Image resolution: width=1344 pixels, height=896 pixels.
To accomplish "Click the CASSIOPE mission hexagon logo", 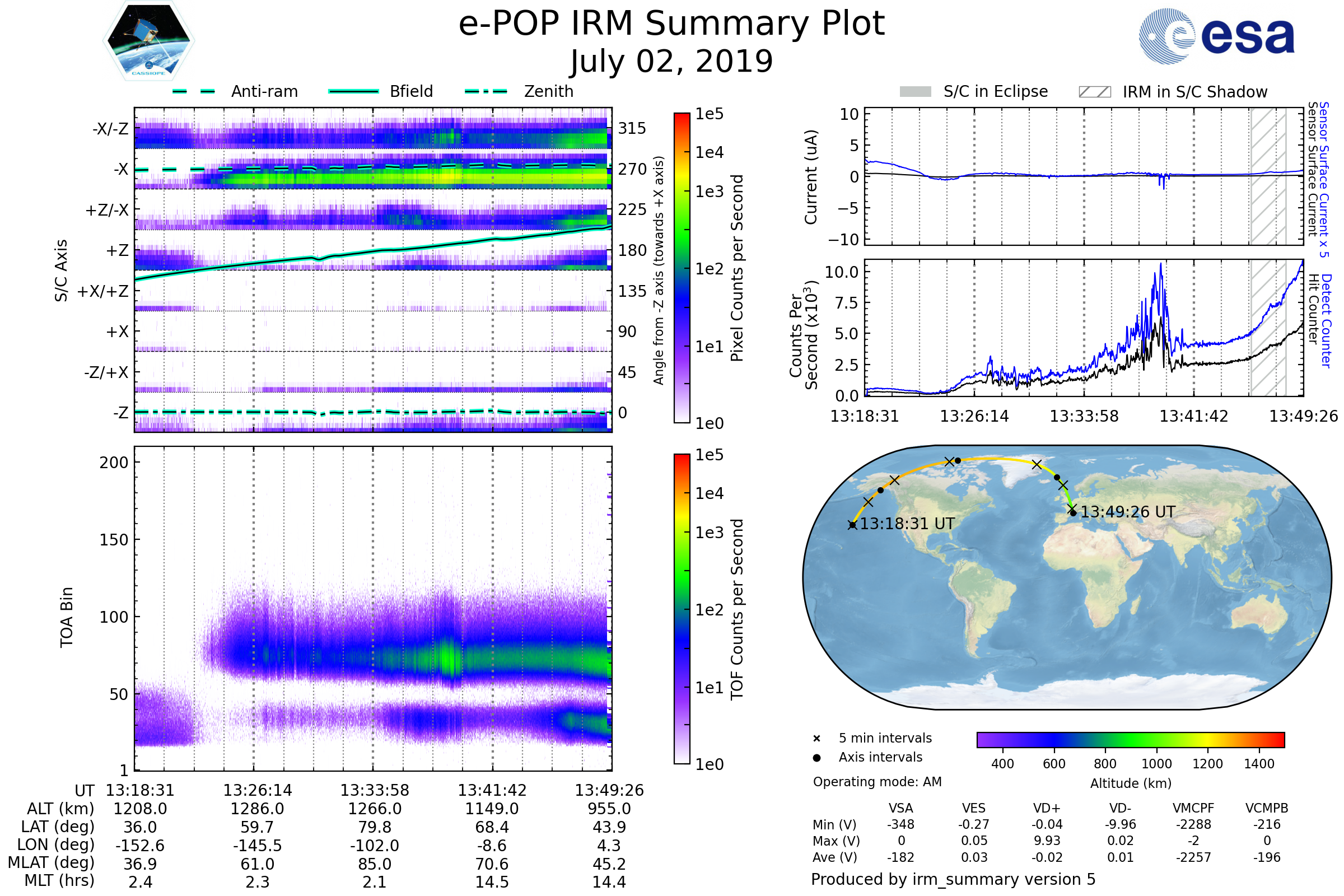I will pos(148,41).
